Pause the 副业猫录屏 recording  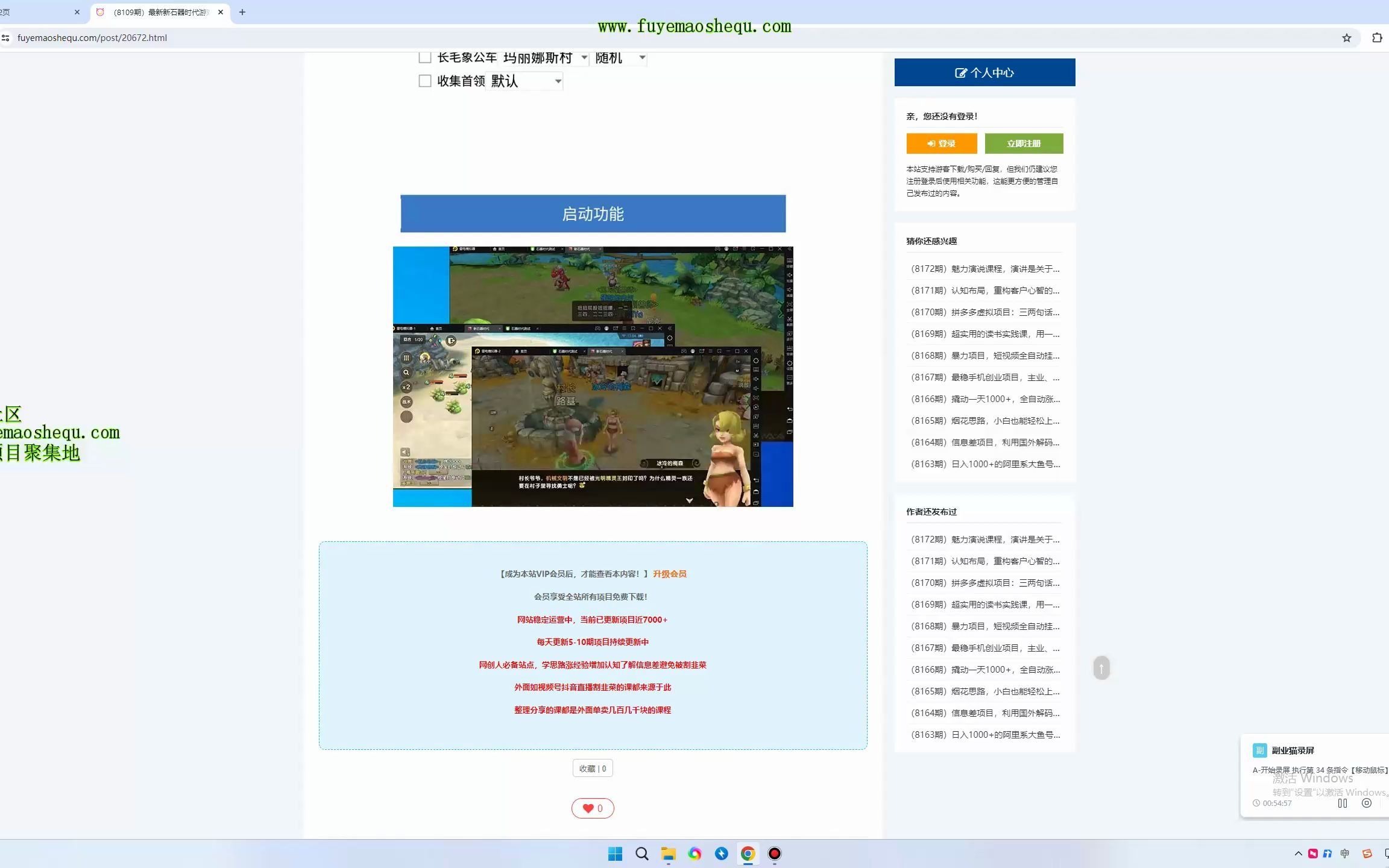pos(1343,803)
